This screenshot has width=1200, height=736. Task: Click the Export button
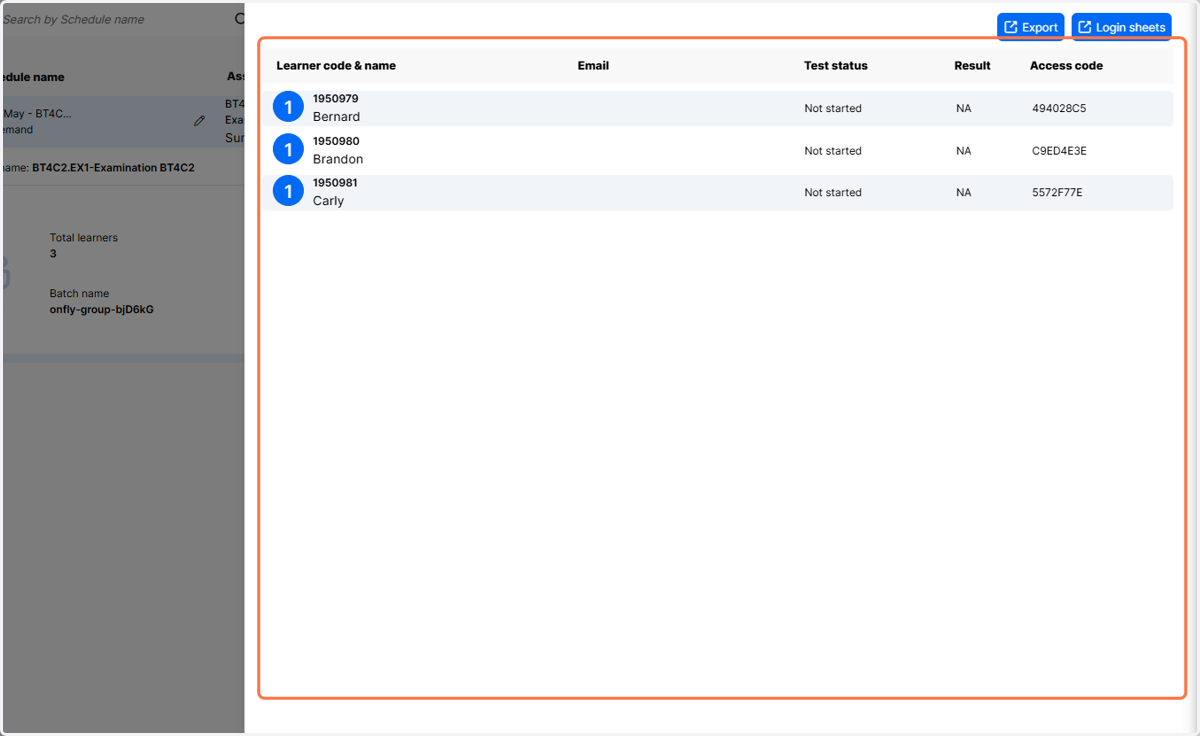click(1030, 27)
